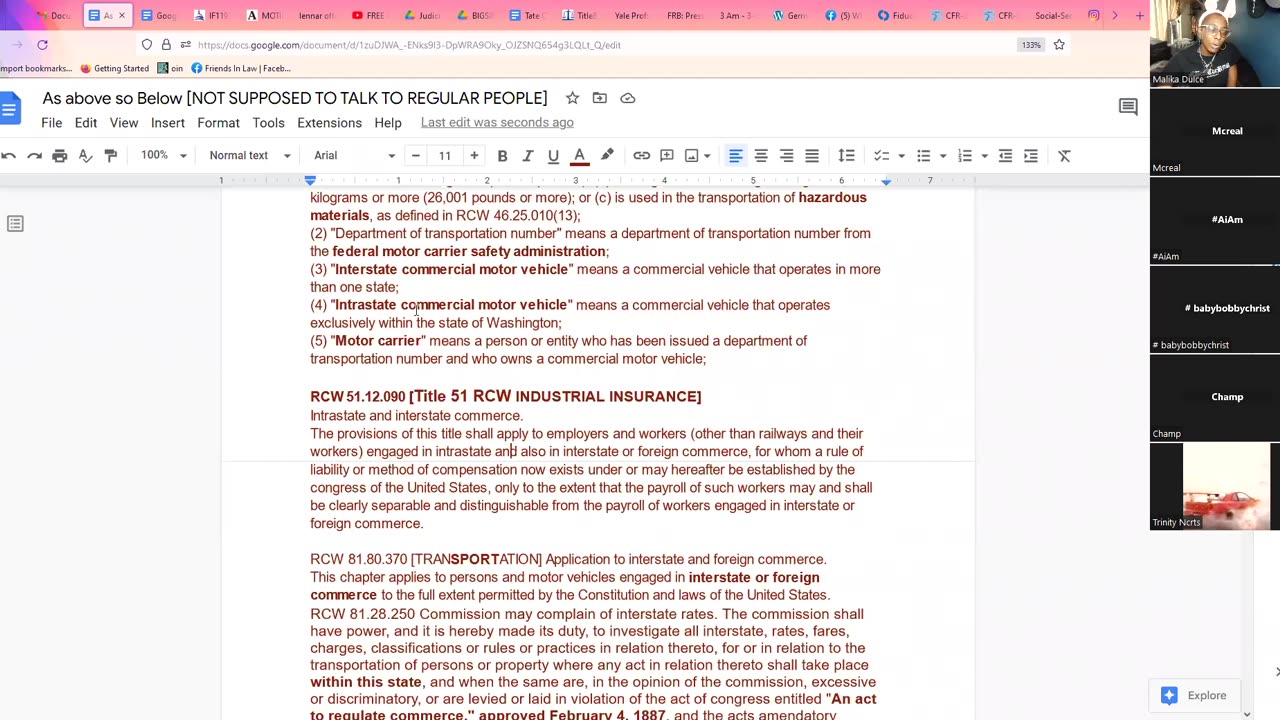Open Last edit was seconds ago link
This screenshot has width=1280, height=720.
tap(497, 123)
